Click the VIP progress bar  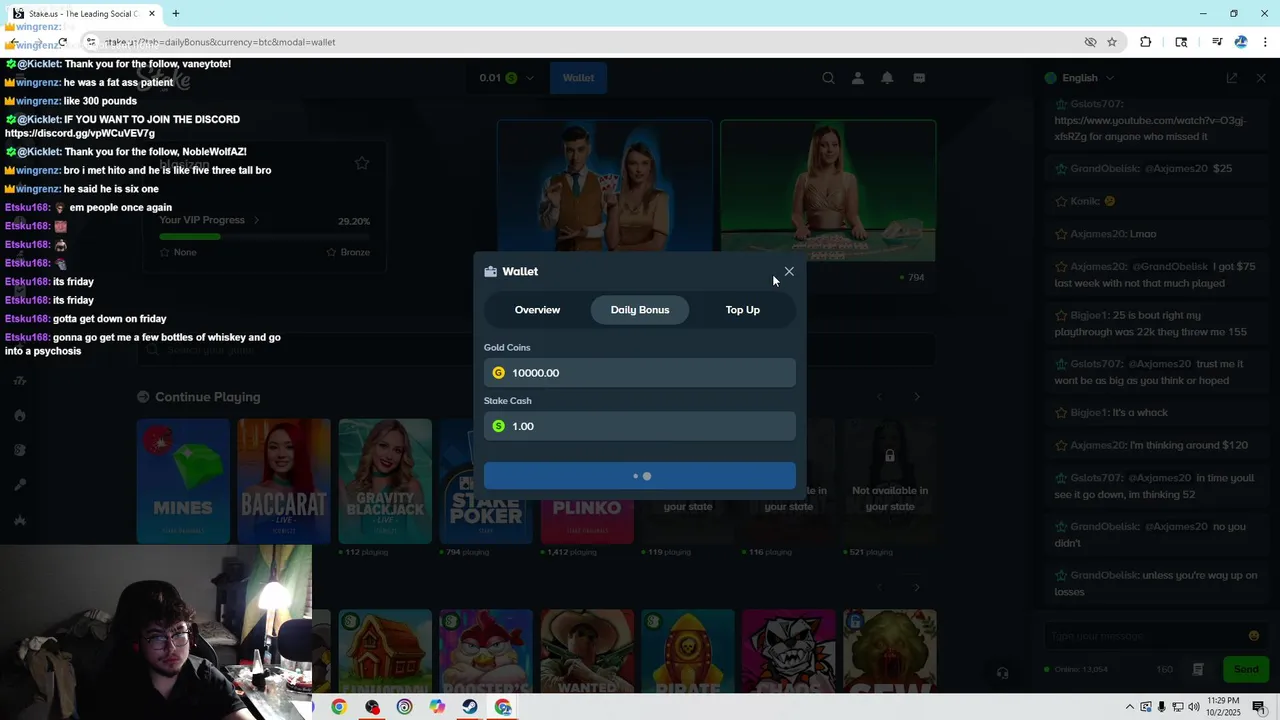tap(264, 237)
